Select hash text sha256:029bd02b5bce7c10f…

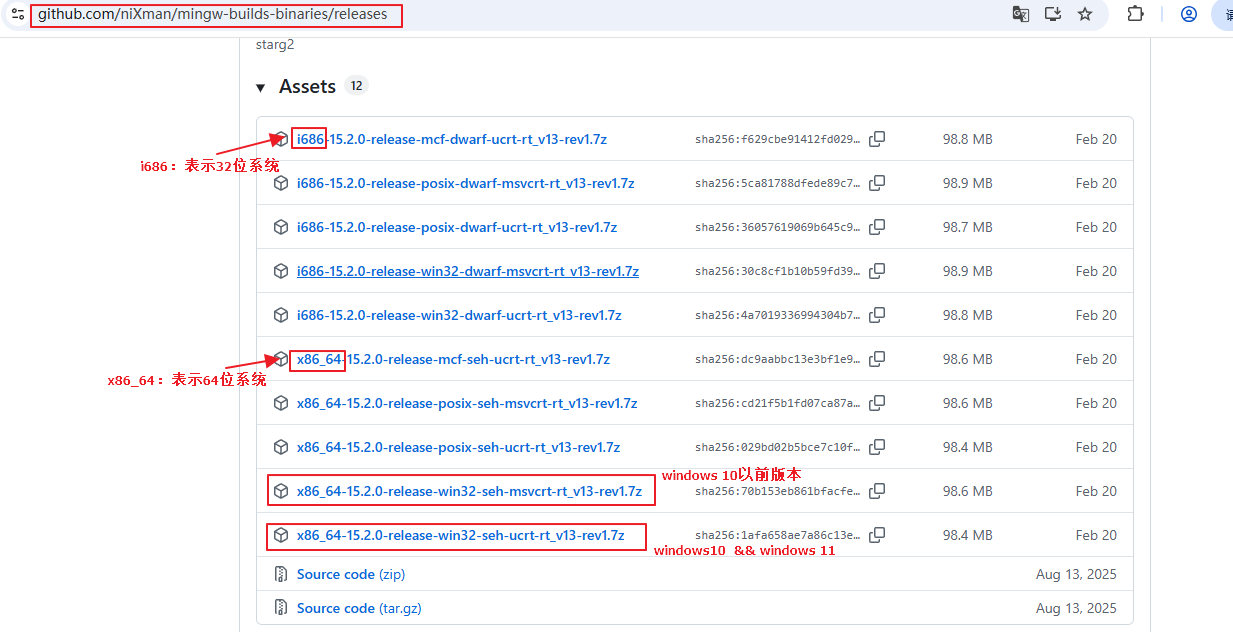(777, 447)
